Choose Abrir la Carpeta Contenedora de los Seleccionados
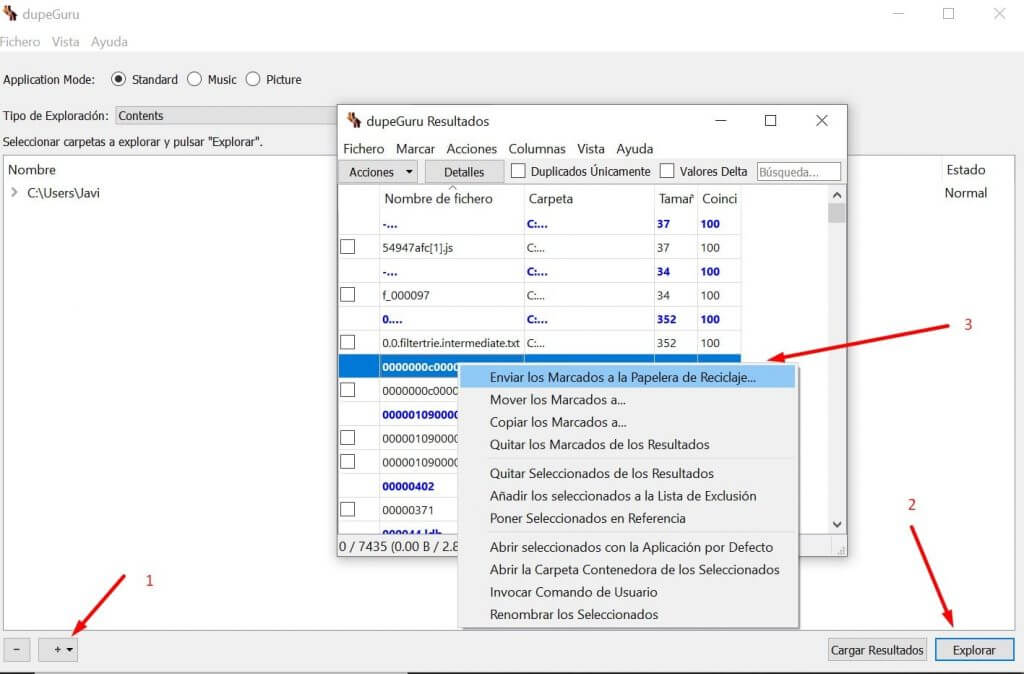 point(628,570)
